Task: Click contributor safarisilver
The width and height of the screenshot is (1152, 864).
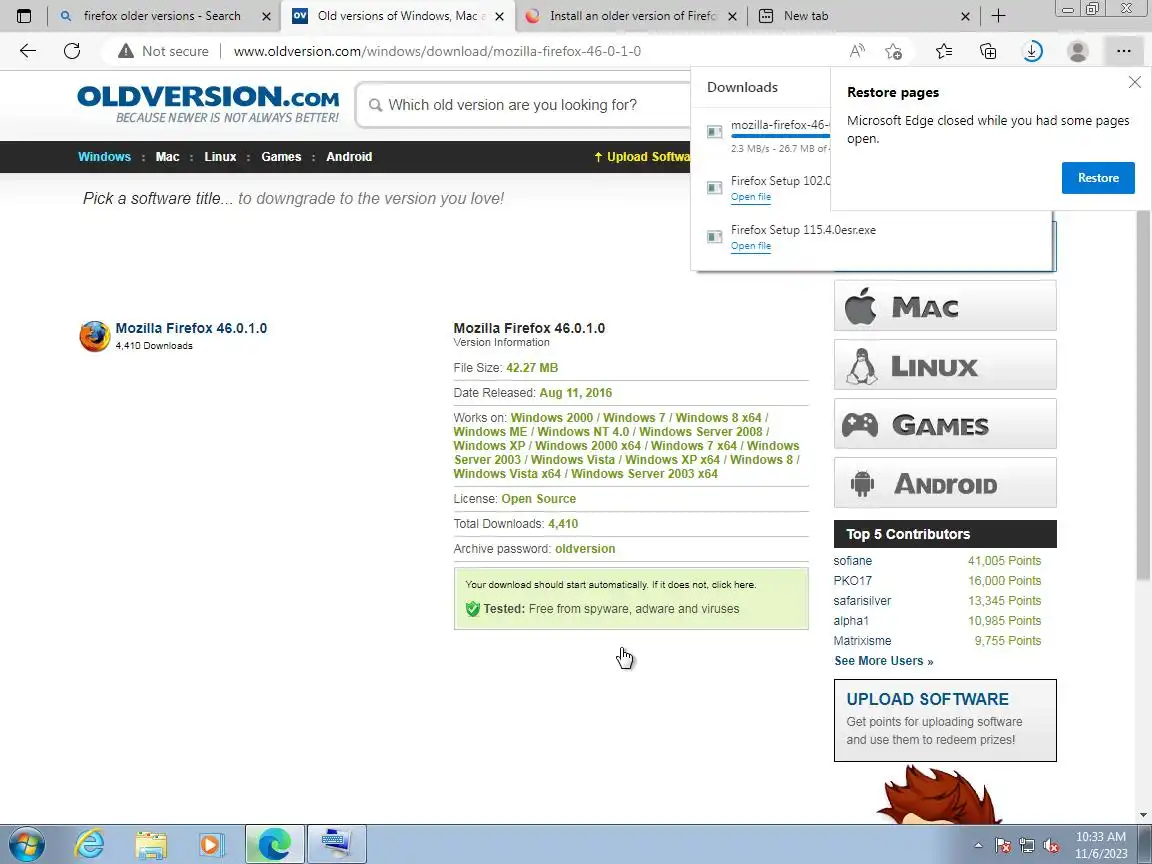Action: point(862,600)
